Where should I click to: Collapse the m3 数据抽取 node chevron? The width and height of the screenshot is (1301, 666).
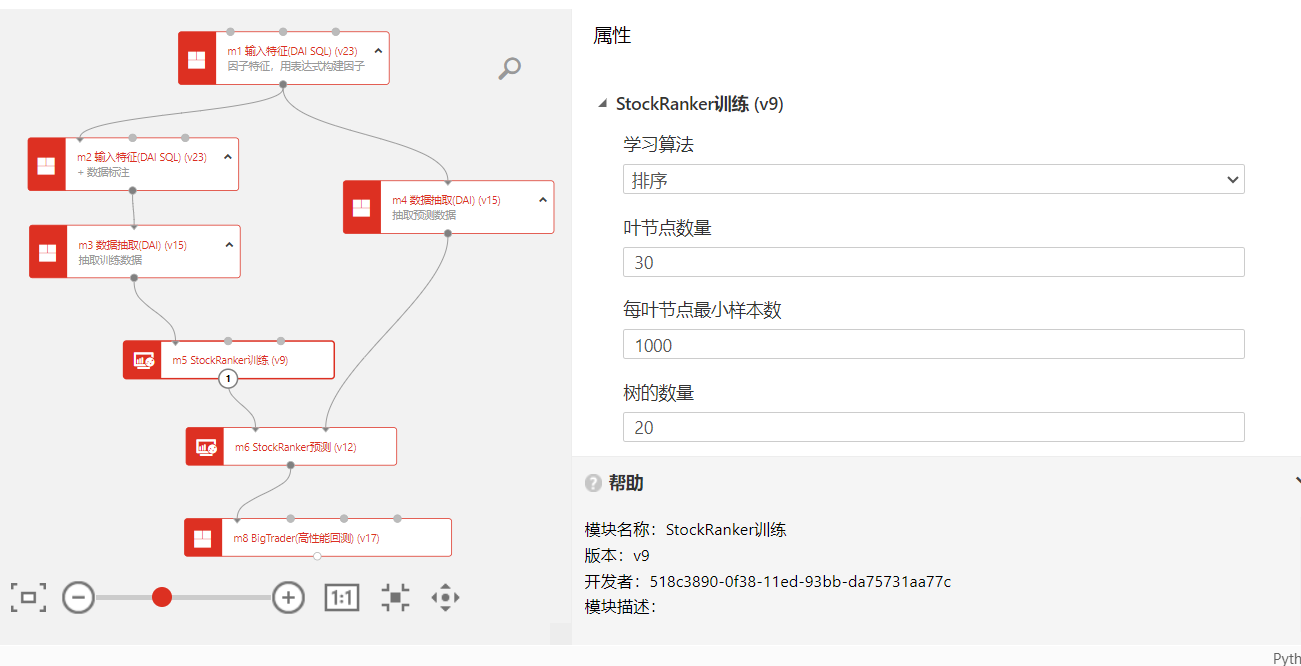coord(229,244)
